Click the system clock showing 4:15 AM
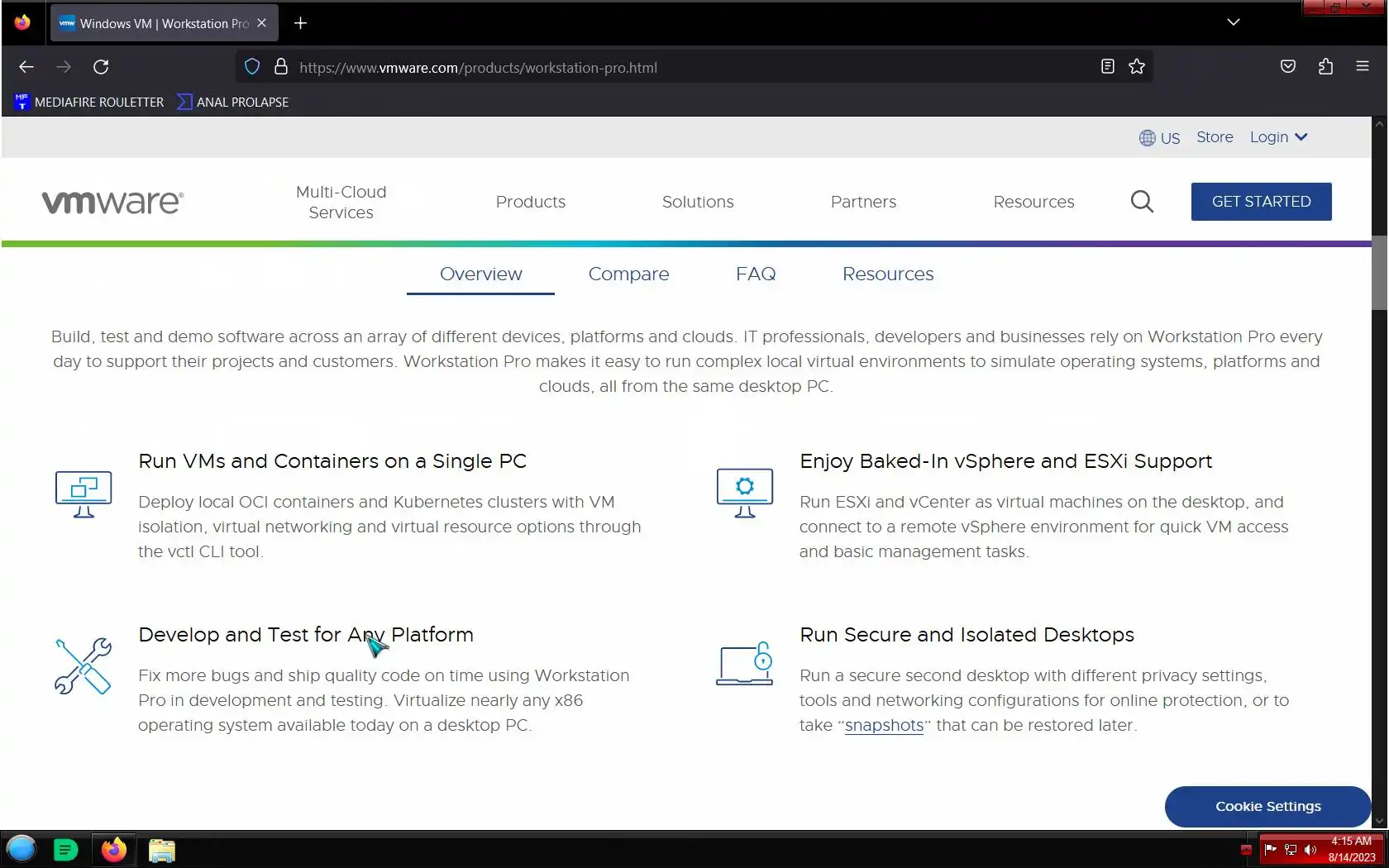 coord(1352,849)
